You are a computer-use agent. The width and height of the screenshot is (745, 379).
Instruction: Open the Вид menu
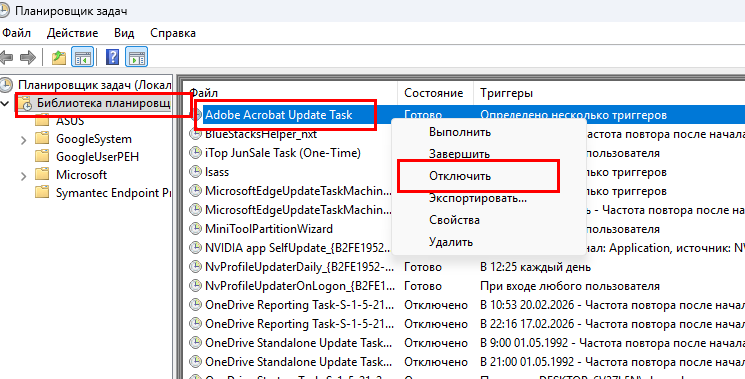(124, 33)
